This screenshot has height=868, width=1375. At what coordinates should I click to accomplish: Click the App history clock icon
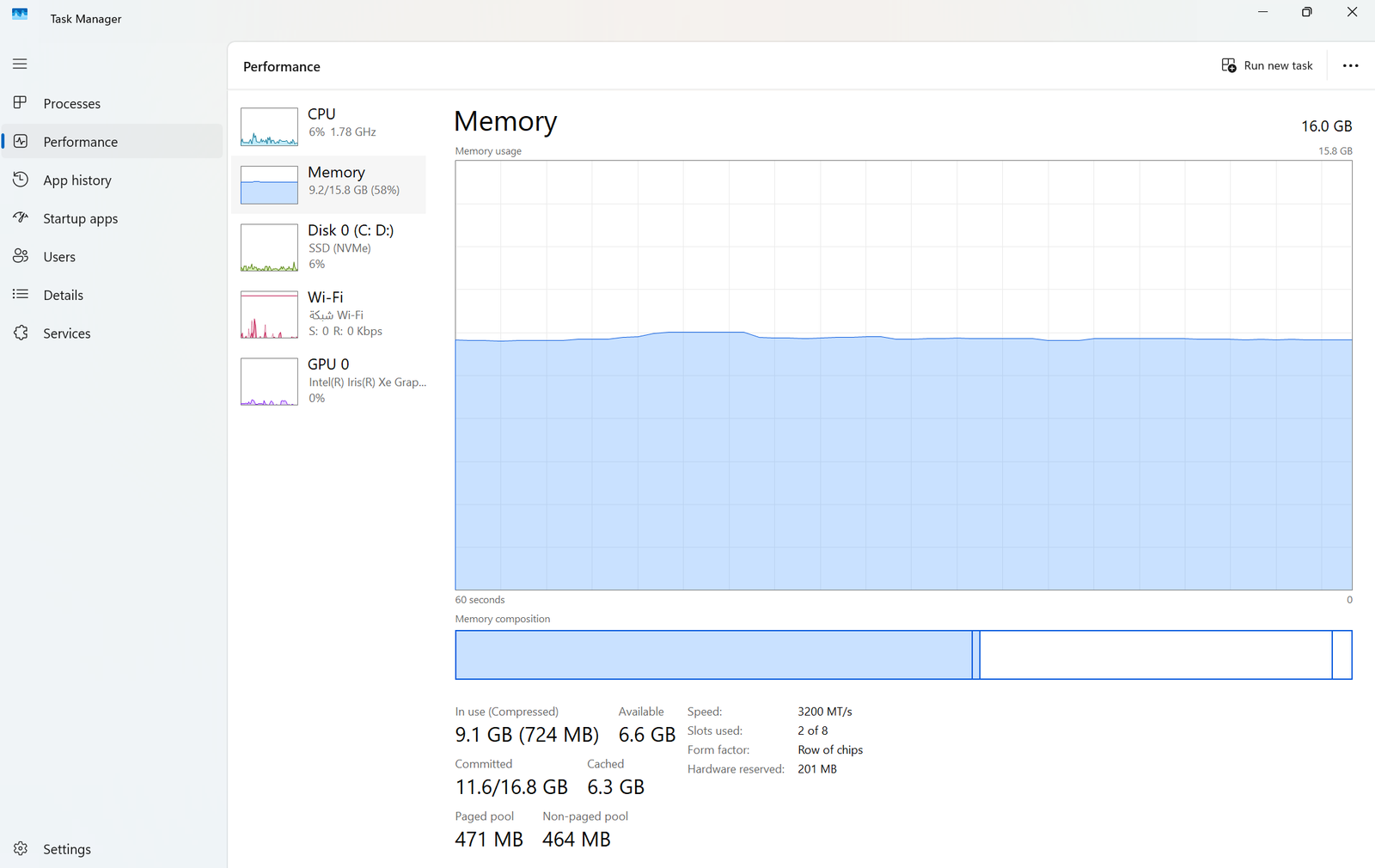coord(21,180)
